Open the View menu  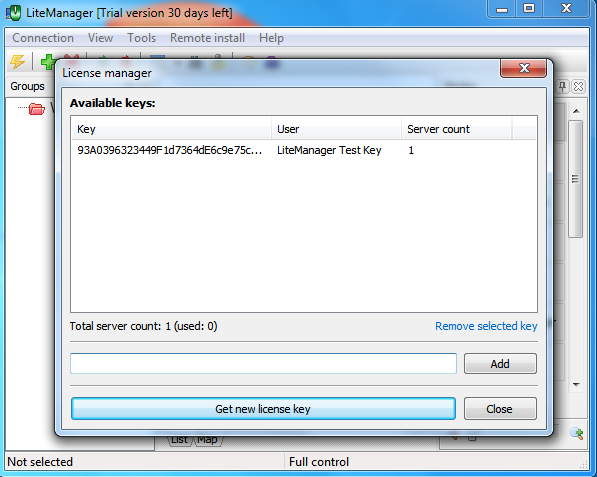click(101, 38)
